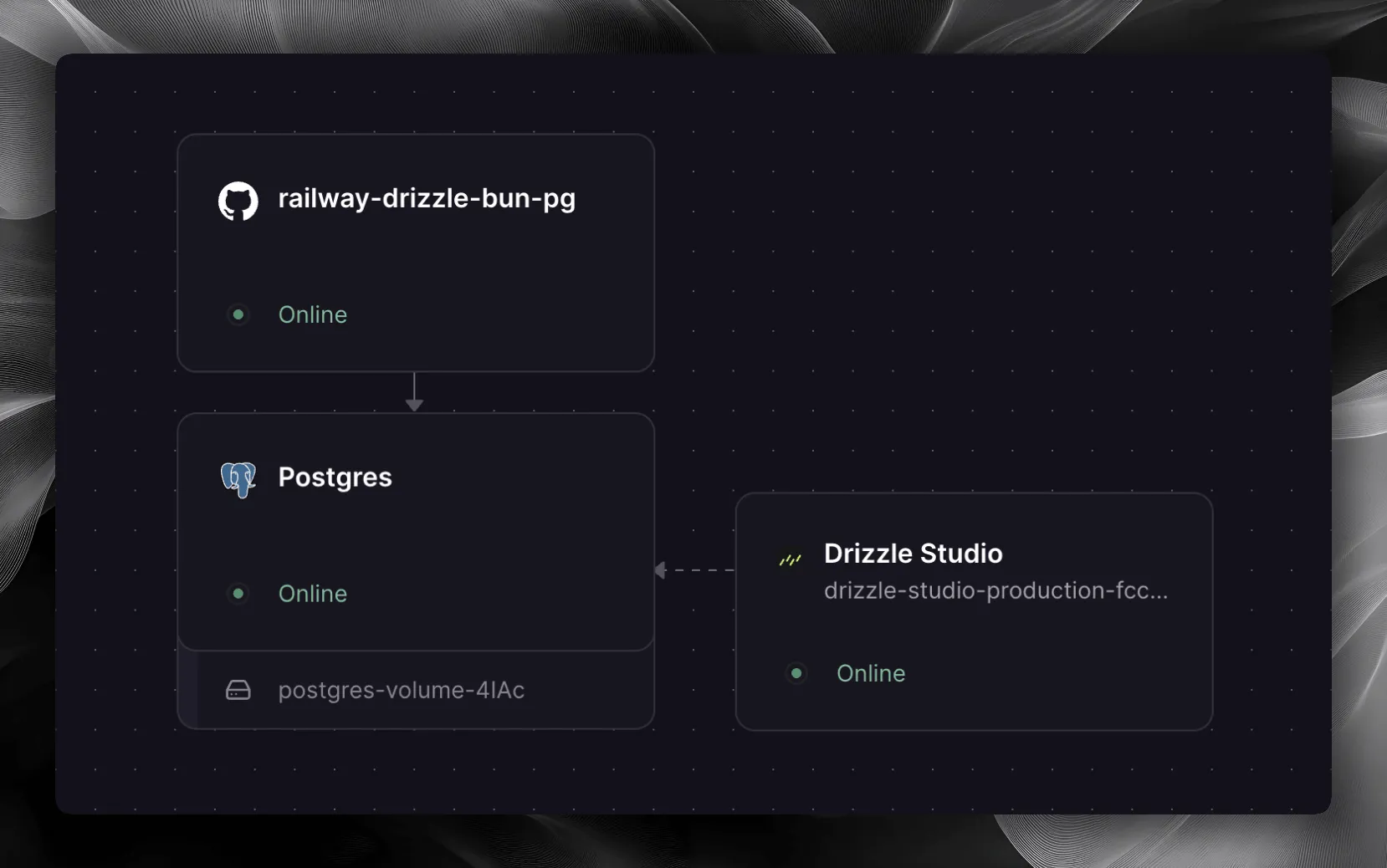Click Online status text on Drizzle Studio
The image size is (1387, 868).
(x=870, y=673)
